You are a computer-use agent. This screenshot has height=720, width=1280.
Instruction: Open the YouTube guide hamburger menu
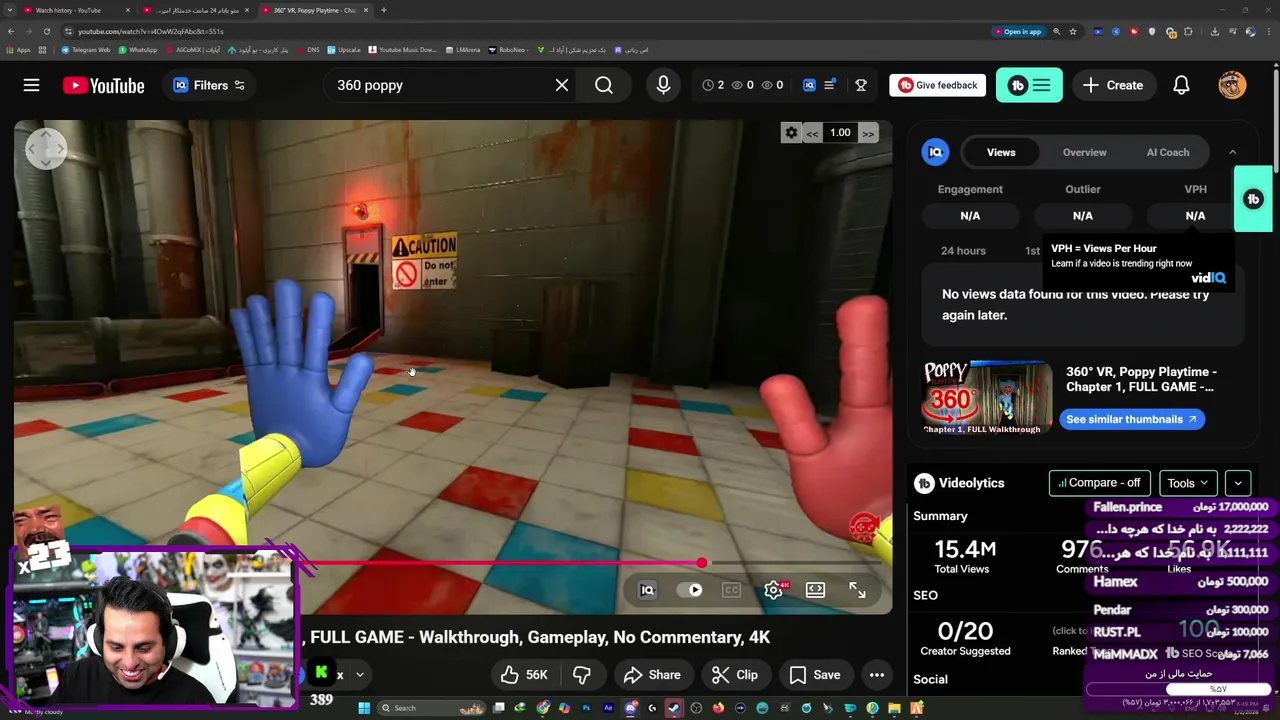point(31,85)
